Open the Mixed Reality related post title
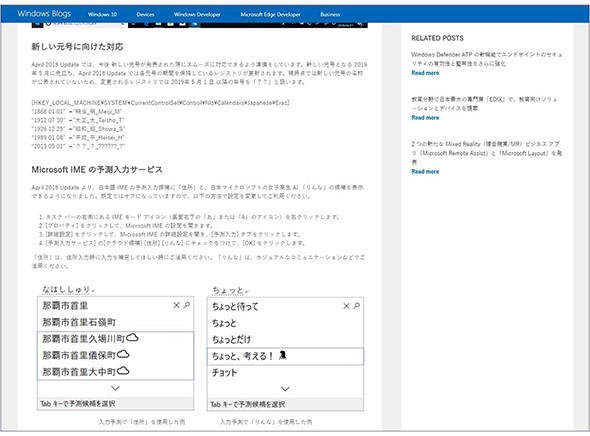 487,153
